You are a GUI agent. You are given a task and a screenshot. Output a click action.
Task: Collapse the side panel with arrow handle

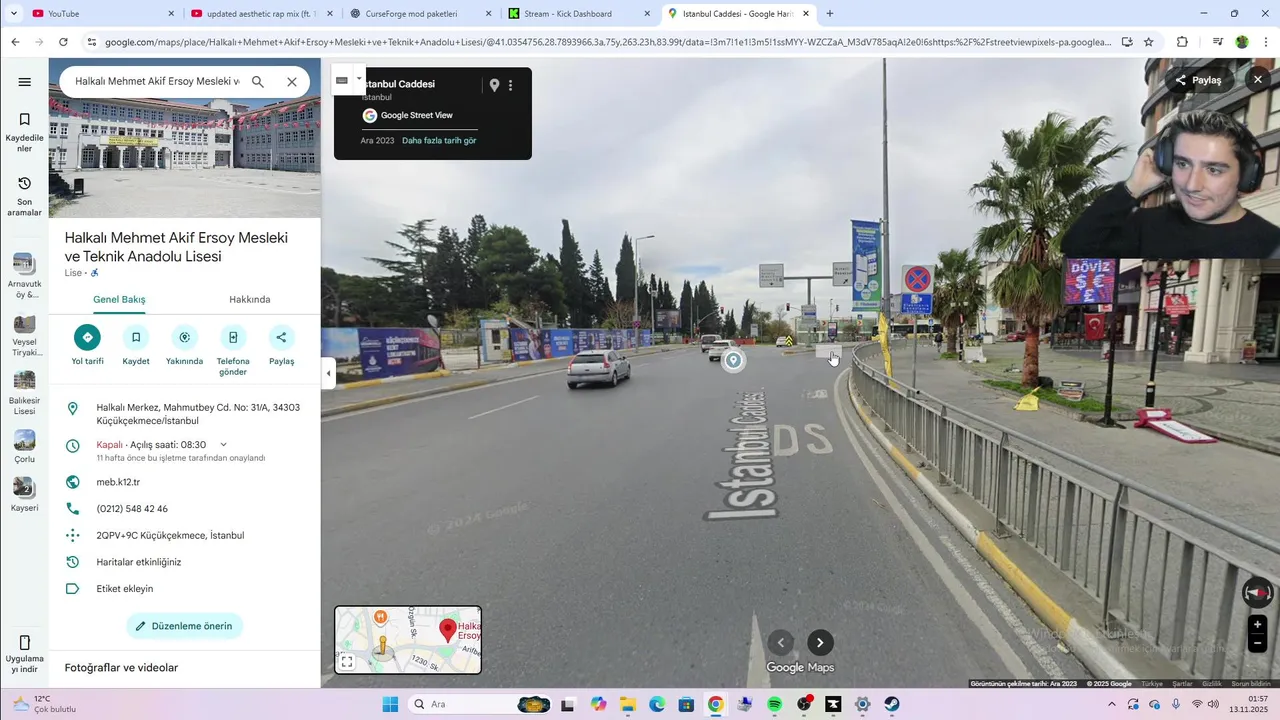click(328, 373)
